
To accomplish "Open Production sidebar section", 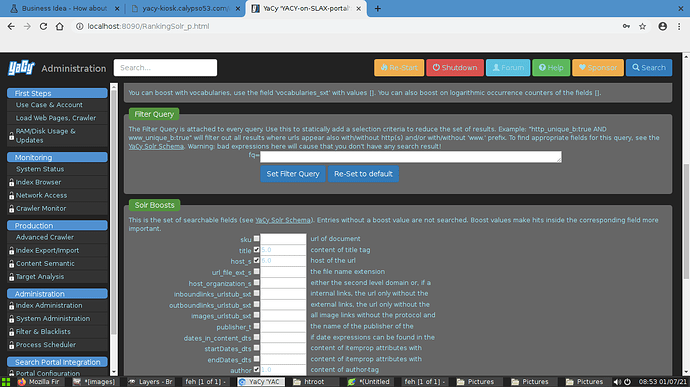I will (x=57, y=225).
